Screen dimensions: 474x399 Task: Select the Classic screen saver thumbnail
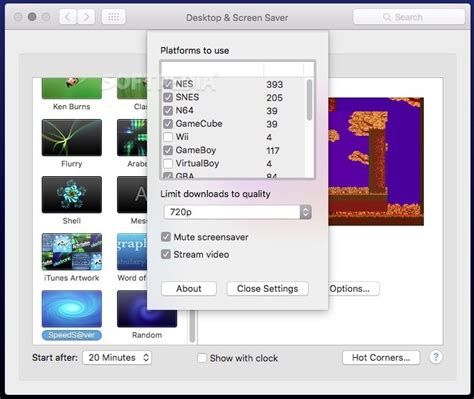point(132,88)
